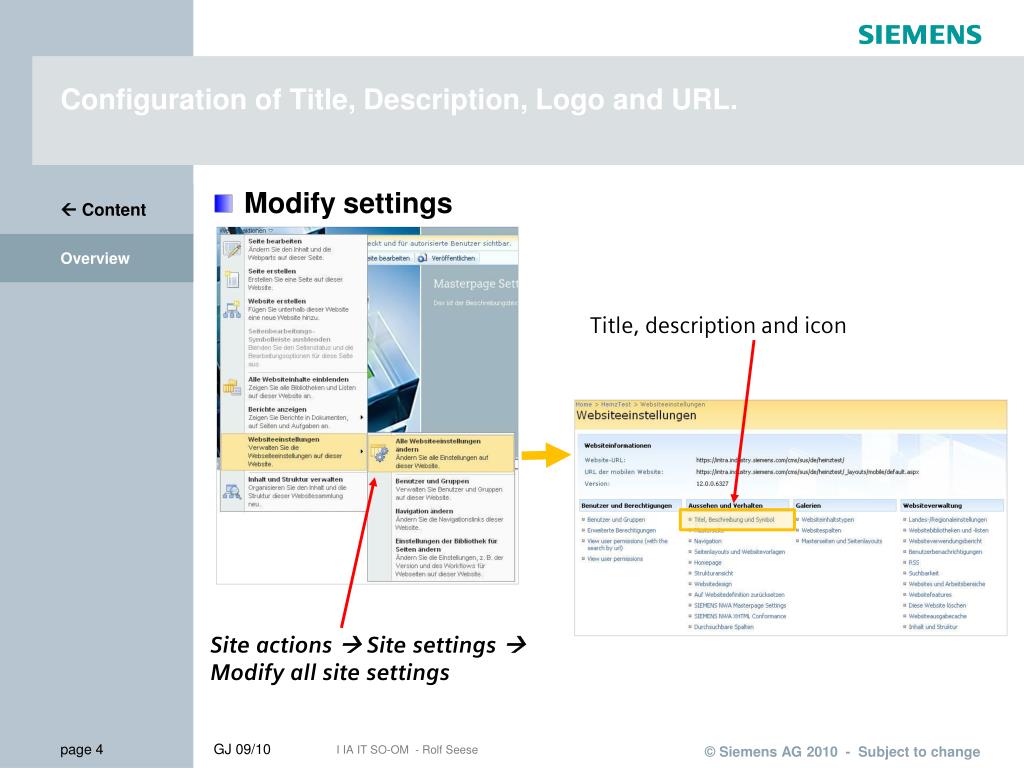Open Benutzer und Gruppen settings link
Viewport: 1024px width, 768px height.
pos(615,520)
